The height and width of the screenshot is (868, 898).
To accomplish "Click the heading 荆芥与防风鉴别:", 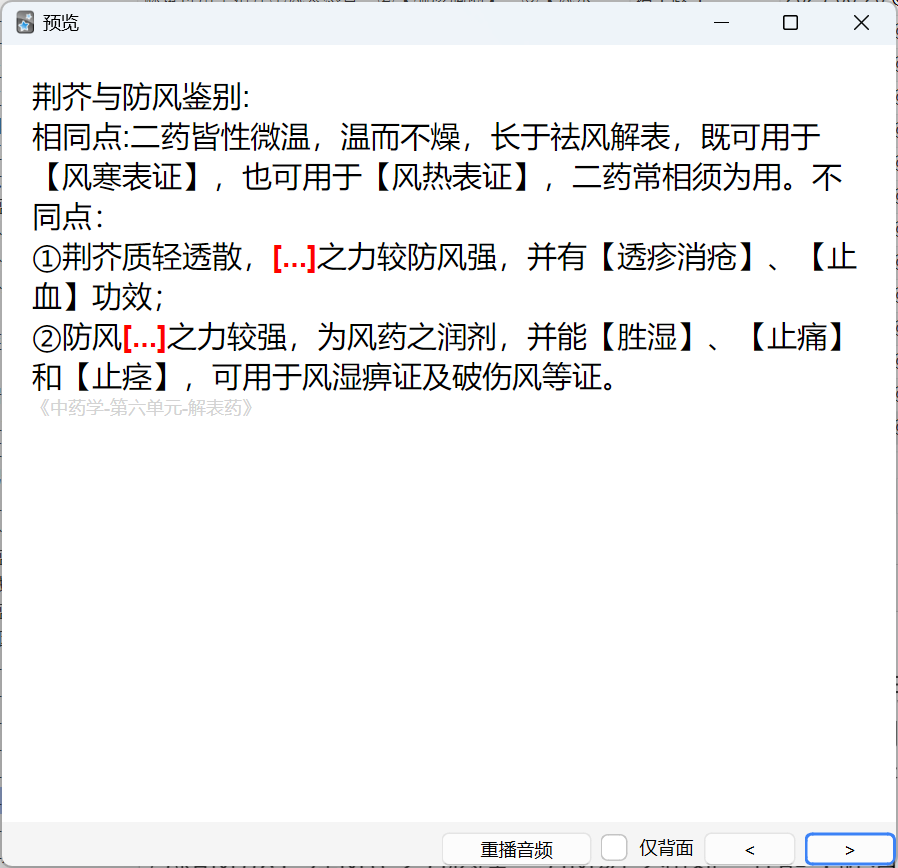I will tap(141, 97).
